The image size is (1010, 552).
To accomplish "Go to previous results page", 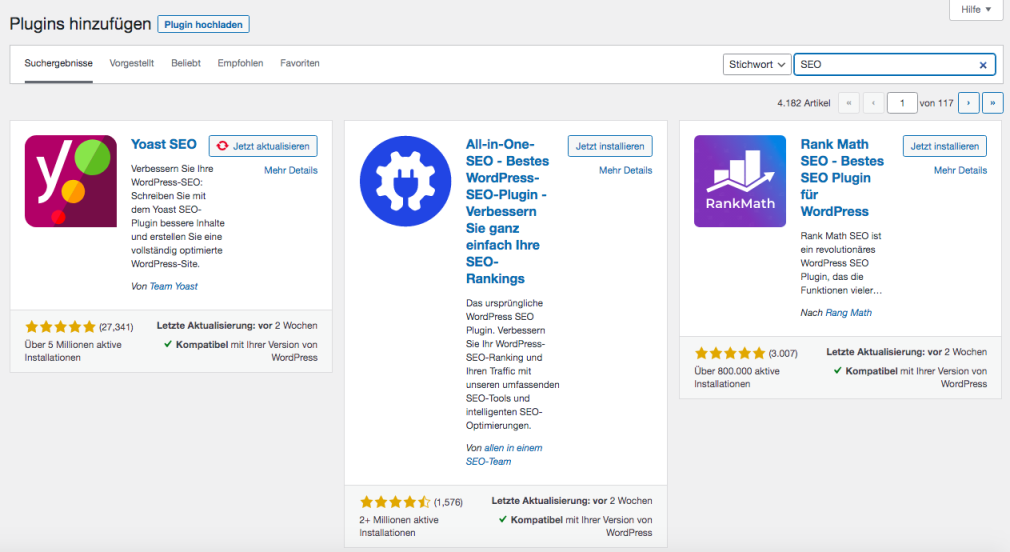I will coord(873,103).
